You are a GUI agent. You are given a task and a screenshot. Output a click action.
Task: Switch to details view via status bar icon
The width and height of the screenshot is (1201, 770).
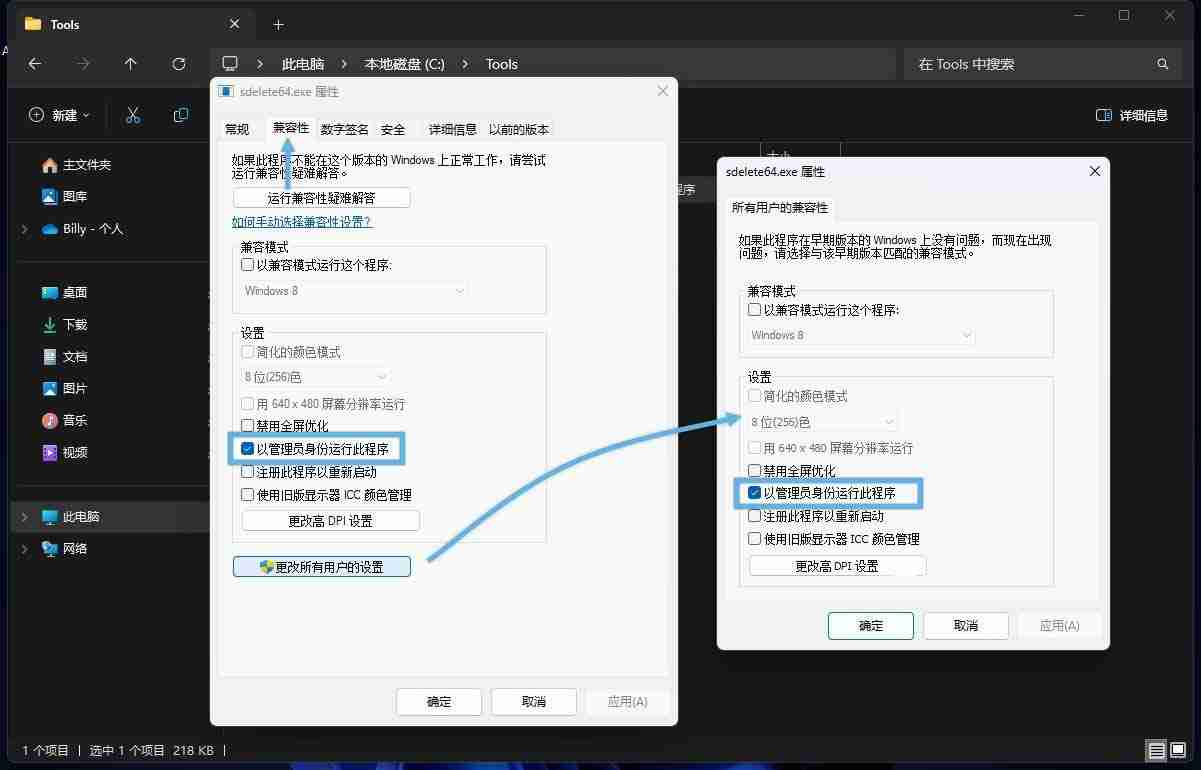[x=1156, y=750]
